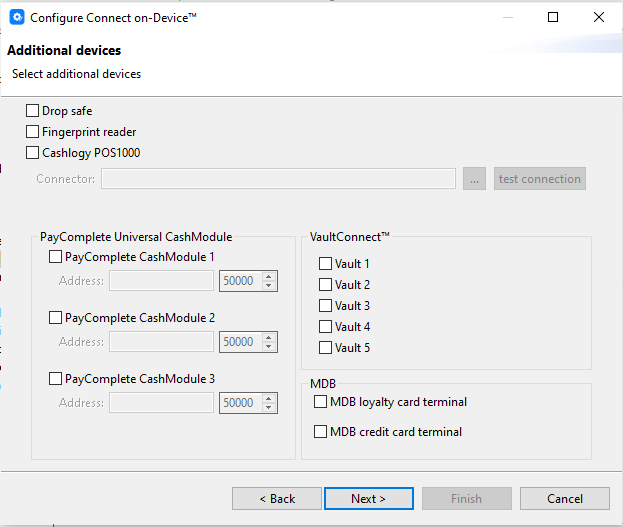Select the Vault 2 checkbox
The height and width of the screenshot is (527, 623).
pyautogui.click(x=325, y=285)
